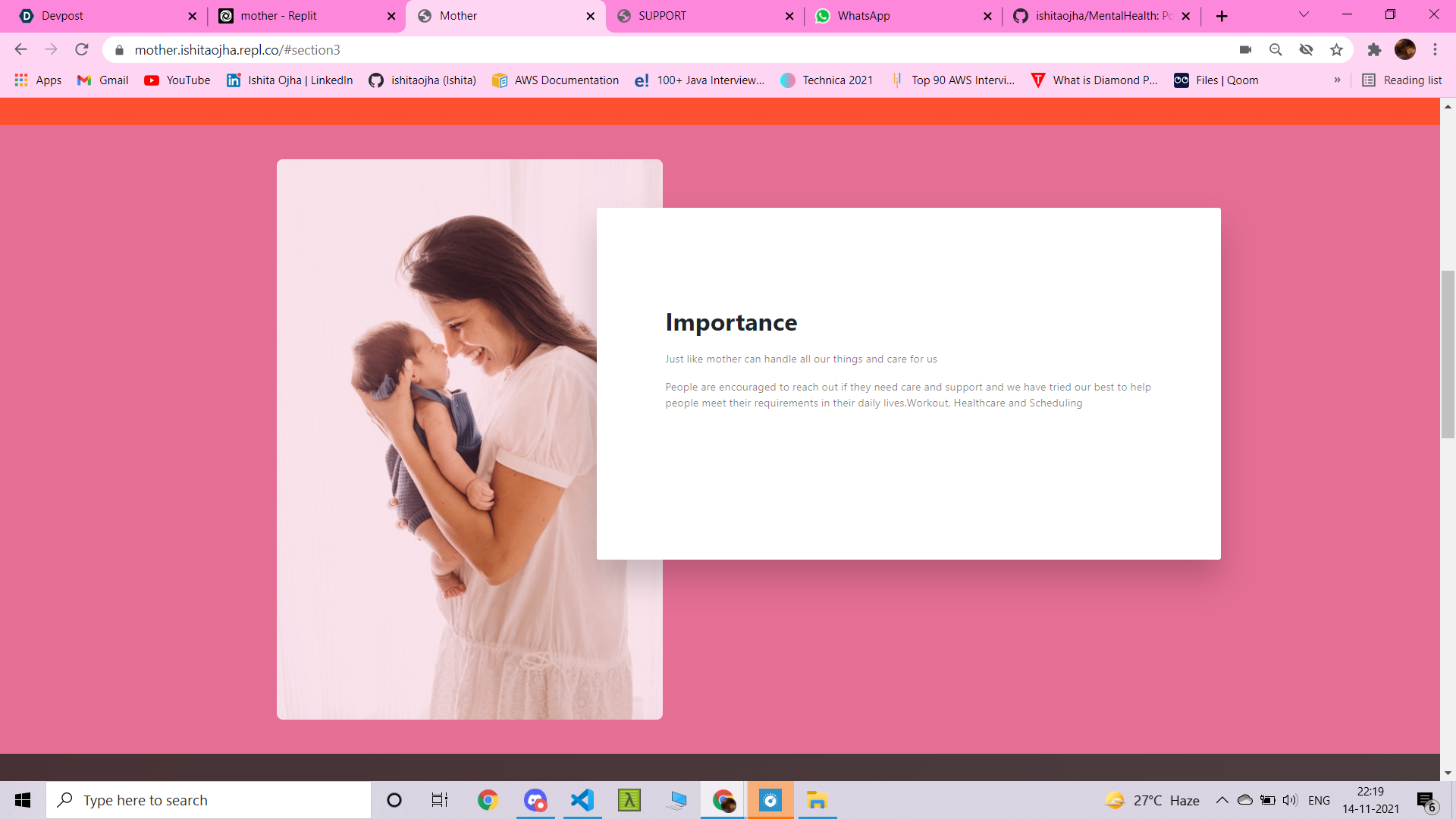The width and height of the screenshot is (1456, 819).
Task: Bookmark the page with the star icon
Action: [1337, 50]
